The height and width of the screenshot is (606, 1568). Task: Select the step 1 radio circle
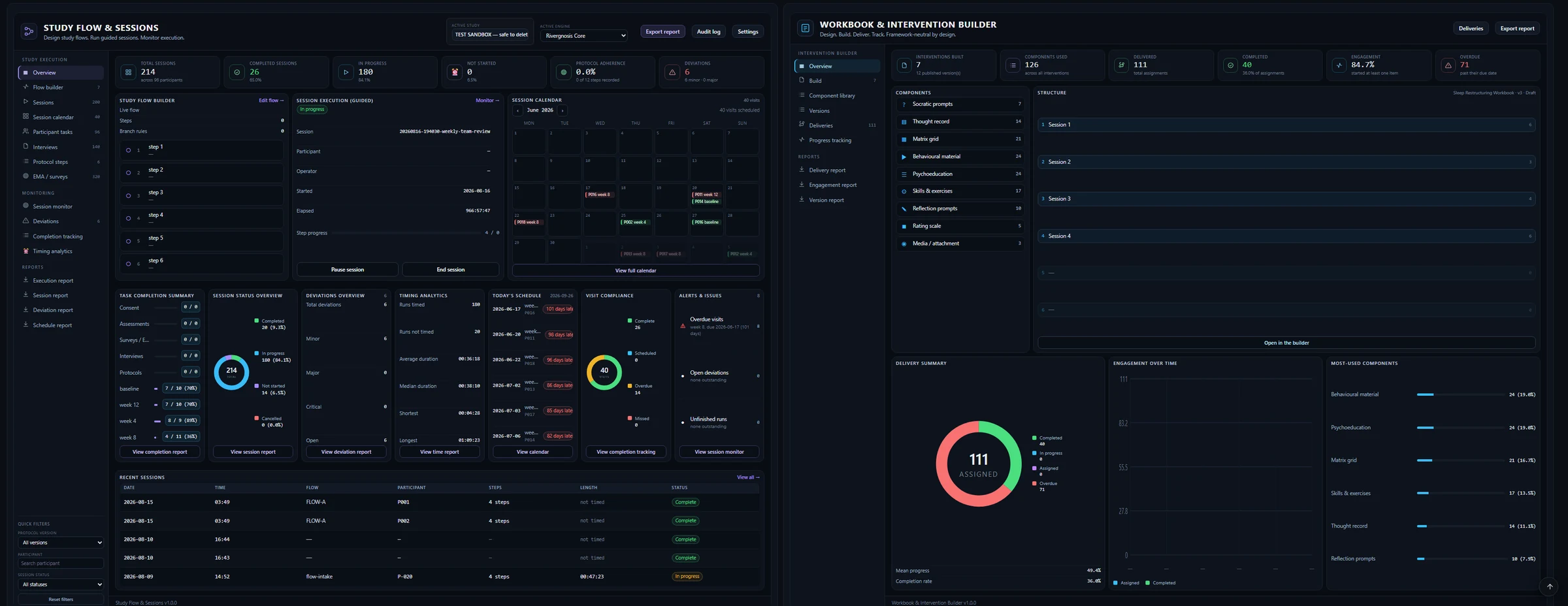(x=128, y=150)
